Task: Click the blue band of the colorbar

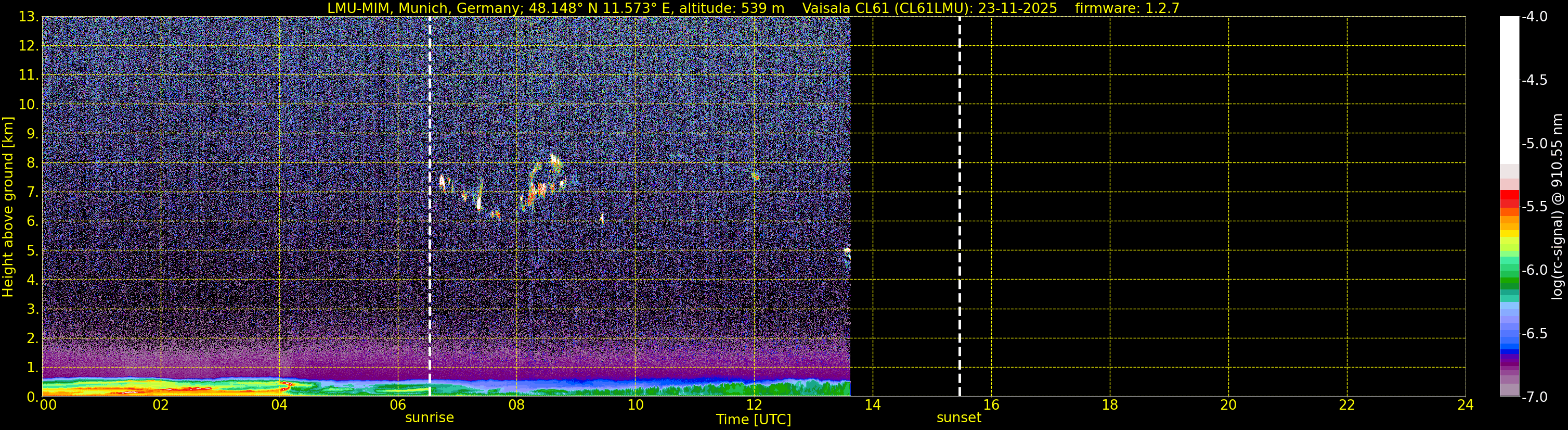Action: point(1509,350)
